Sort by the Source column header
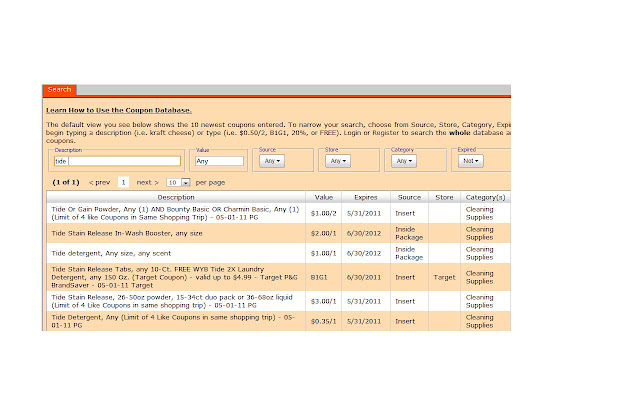640x400 pixels. 409,197
